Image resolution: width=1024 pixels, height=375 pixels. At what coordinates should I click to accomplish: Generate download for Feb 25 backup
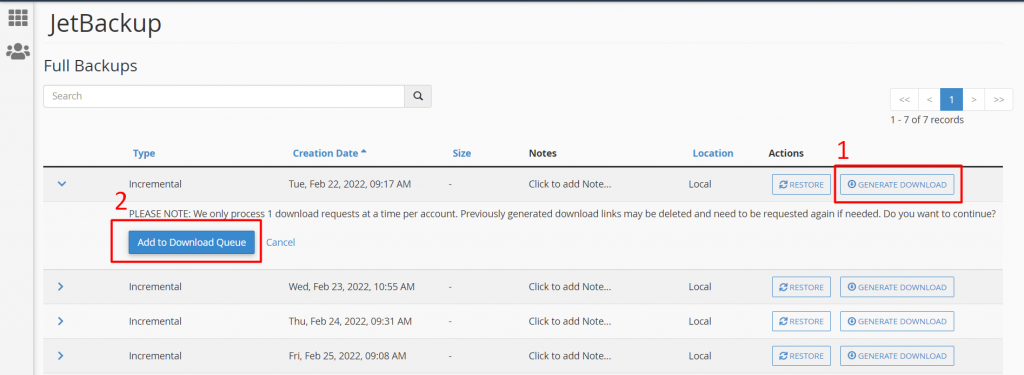[x=897, y=356]
